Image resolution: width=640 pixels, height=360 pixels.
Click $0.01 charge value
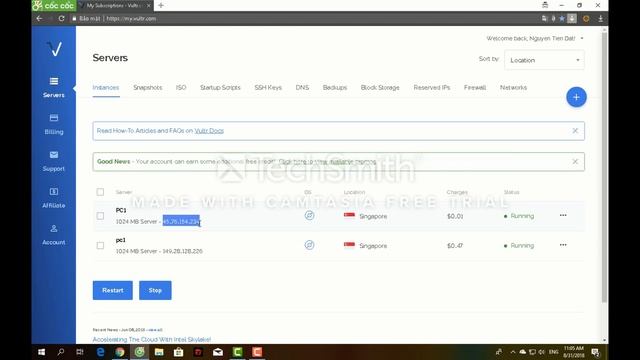455,216
